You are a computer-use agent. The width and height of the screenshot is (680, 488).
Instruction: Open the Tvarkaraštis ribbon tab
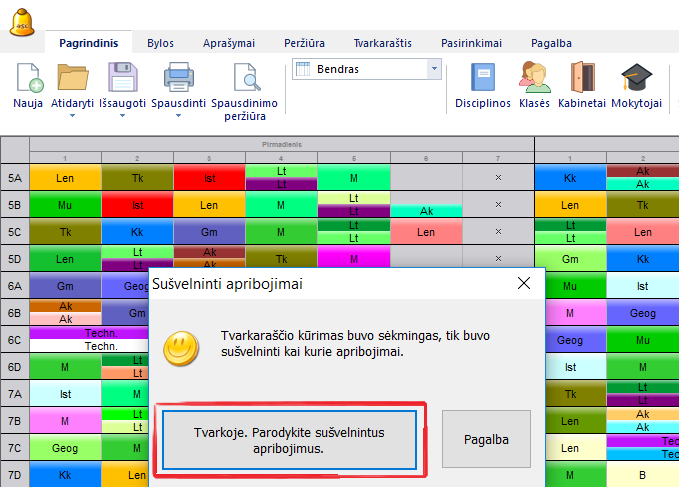pyautogui.click(x=382, y=43)
